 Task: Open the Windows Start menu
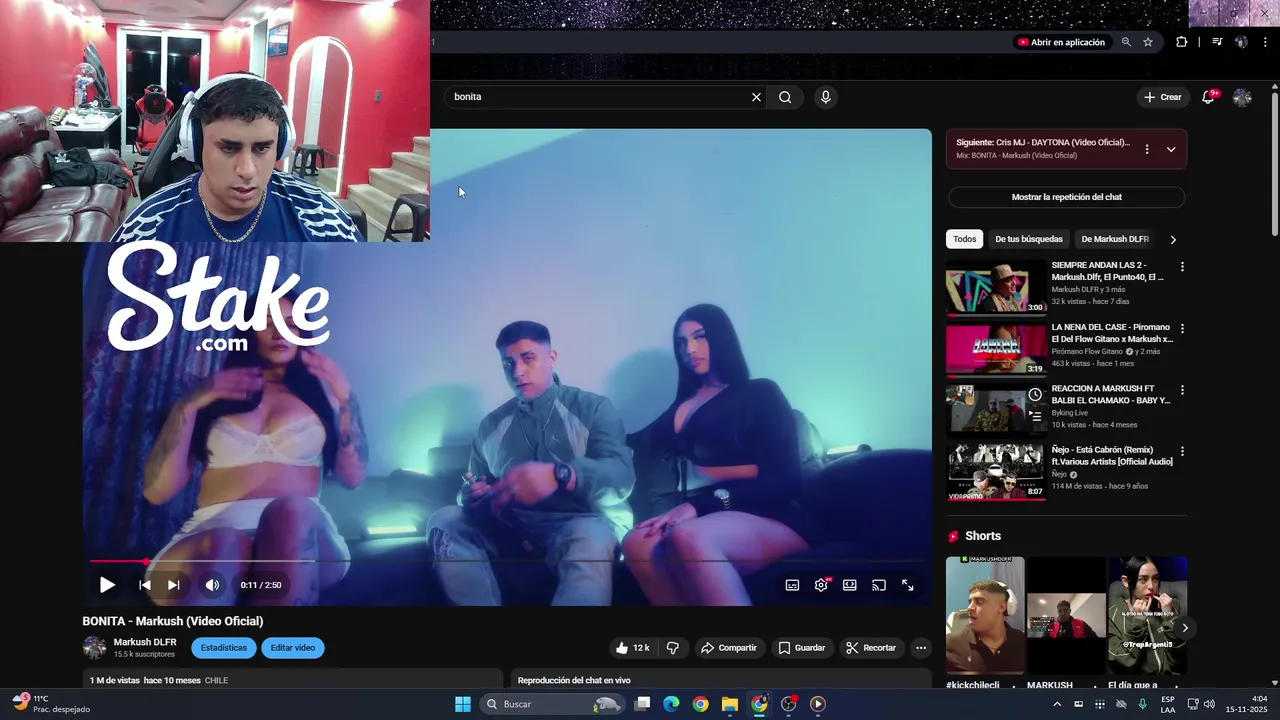click(x=463, y=704)
